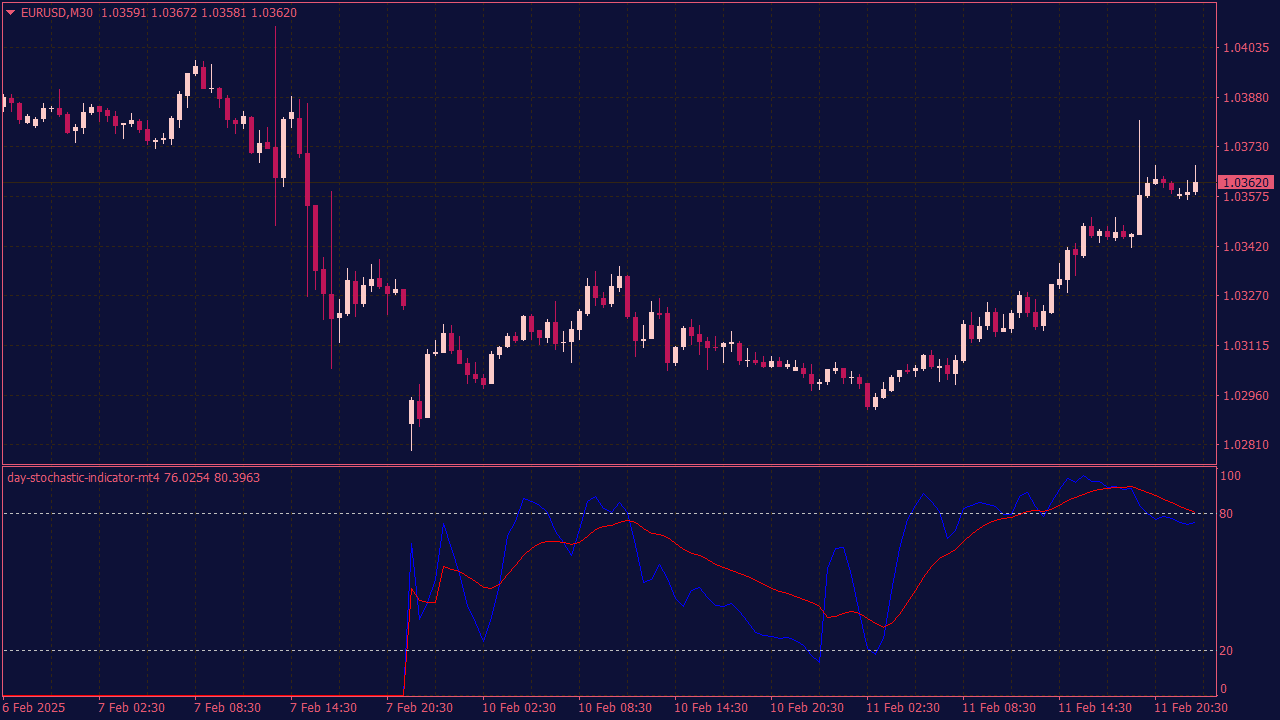This screenshot has height=720, width=1280.
Task: Click the dropdown triangle beside EURUSD,M30
Action: (11, 13)
